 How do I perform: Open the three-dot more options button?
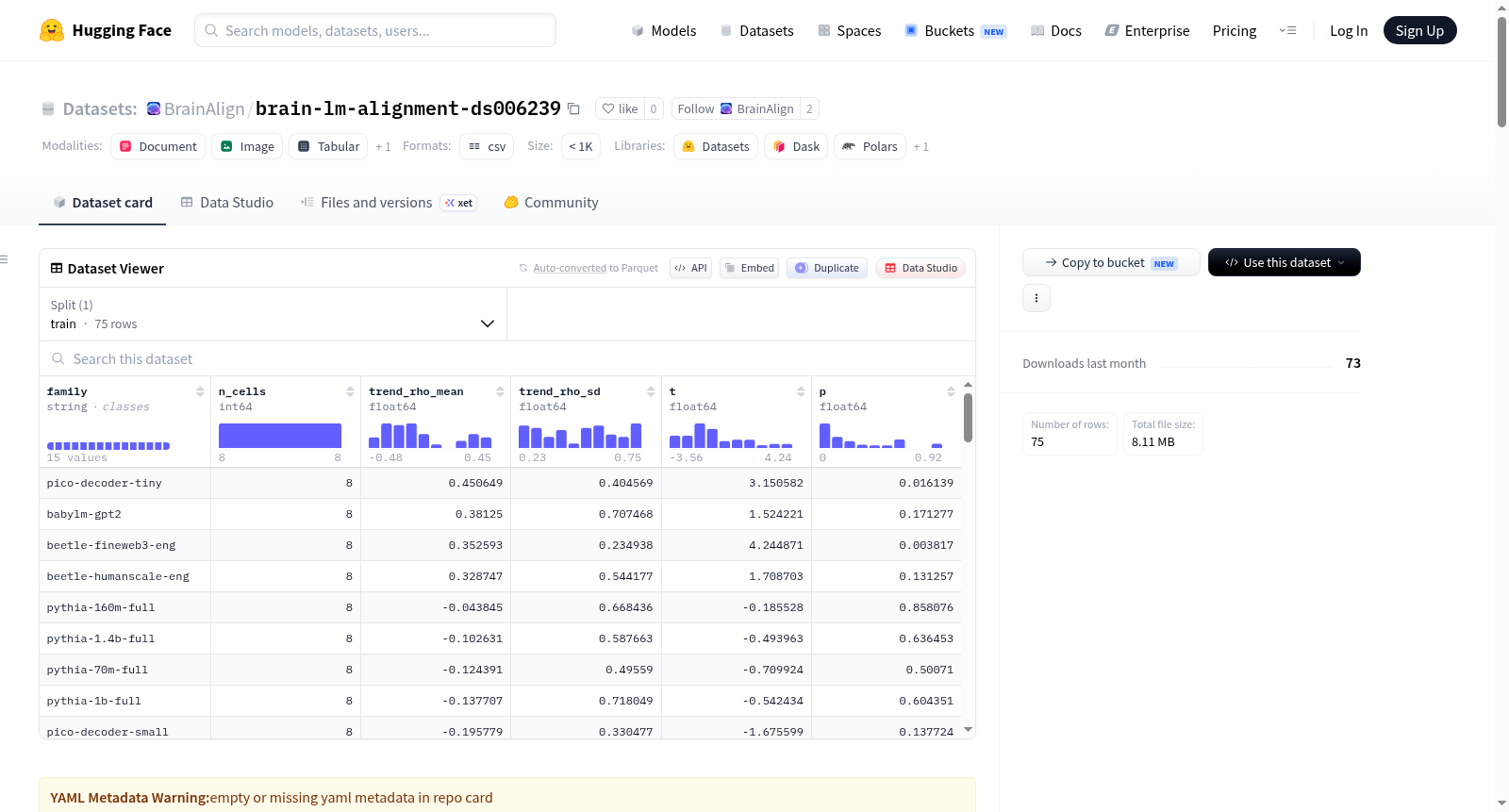[1036, 298]
